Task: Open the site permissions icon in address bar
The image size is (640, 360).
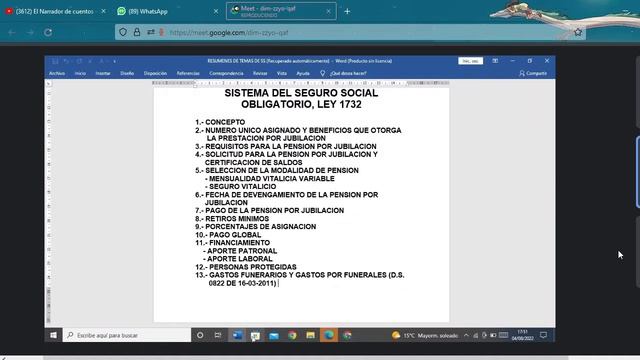Action: click(x=151, y=32)
